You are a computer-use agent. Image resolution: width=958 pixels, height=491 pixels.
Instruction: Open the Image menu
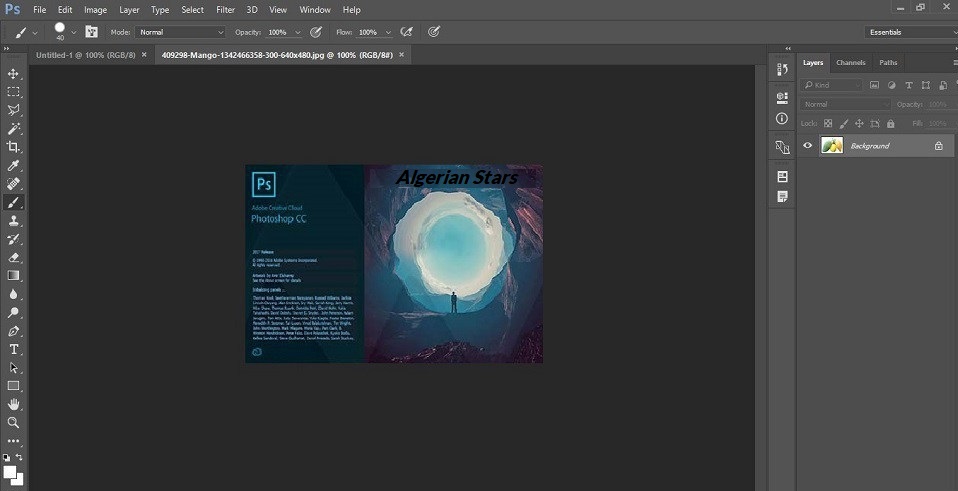click(x=95, y=10)
